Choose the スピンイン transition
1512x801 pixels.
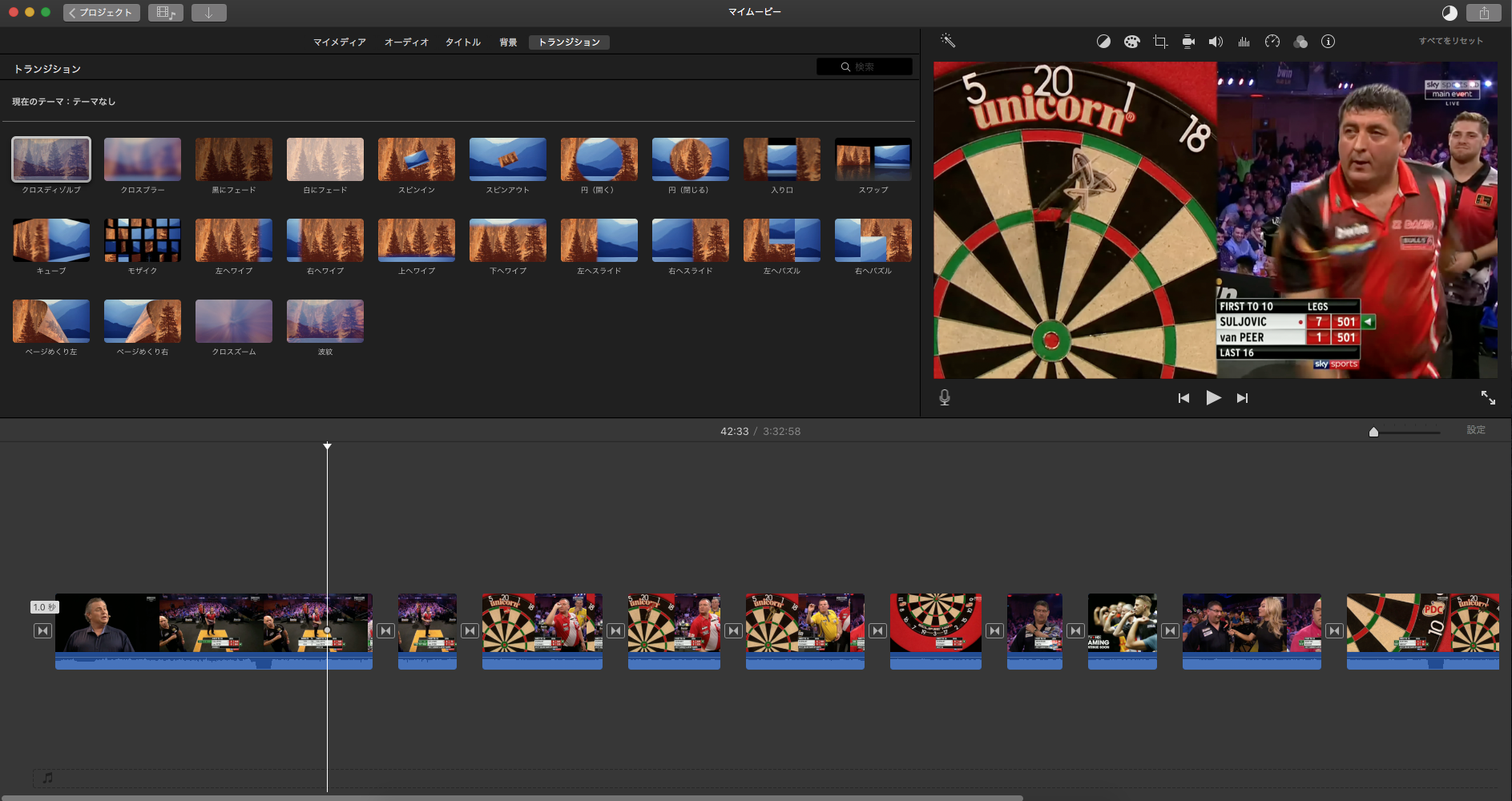tap(417, 159)
